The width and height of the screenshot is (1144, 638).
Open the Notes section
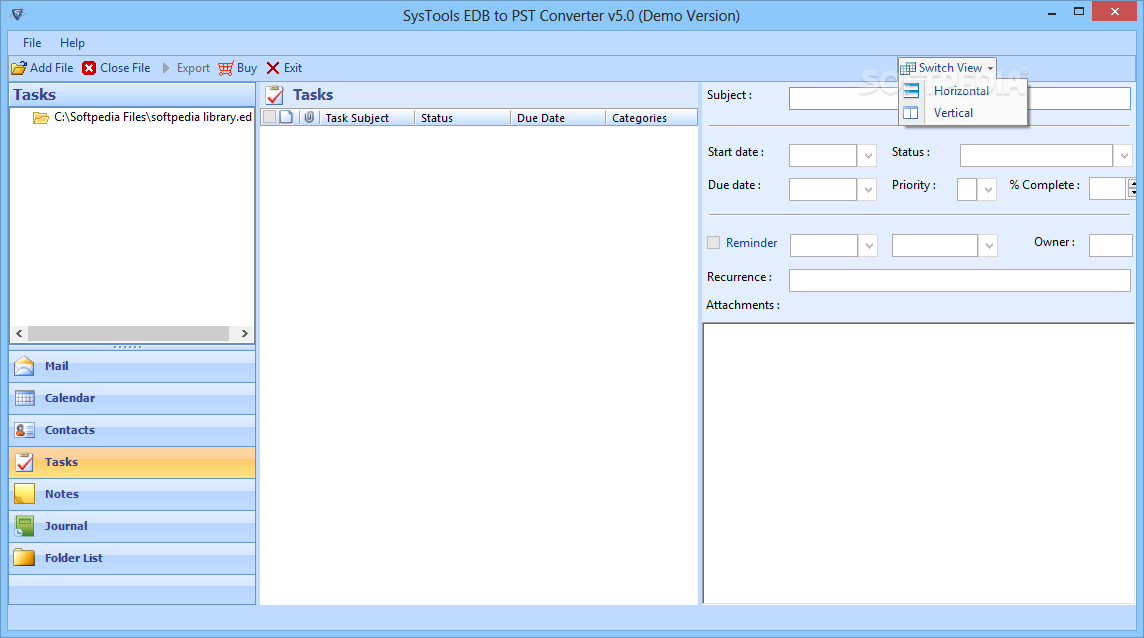pos(132,494)
